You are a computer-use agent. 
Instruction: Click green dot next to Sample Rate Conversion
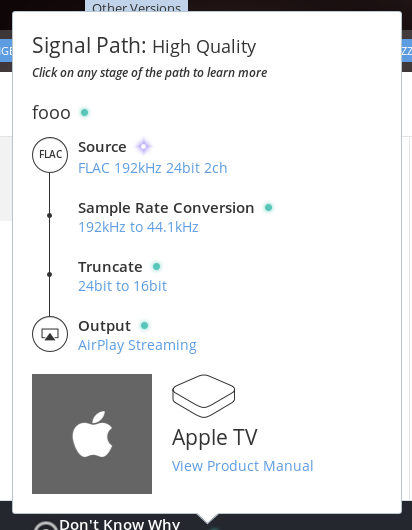click(x=268, y=208)
